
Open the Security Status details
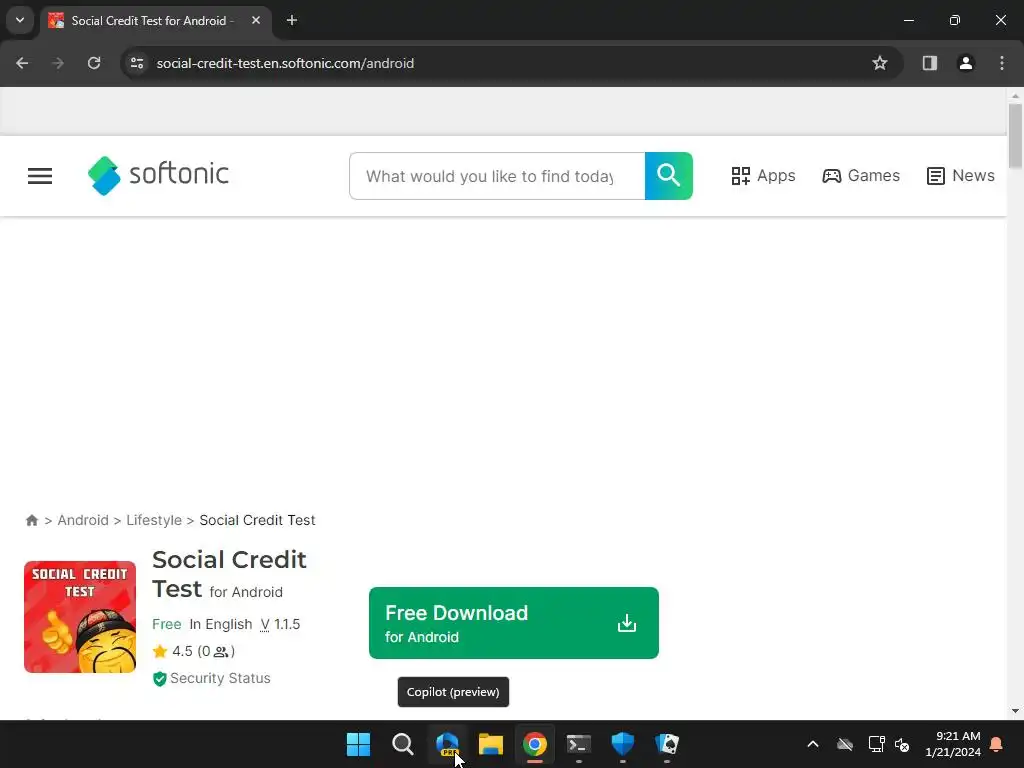(x=212, y=679)
